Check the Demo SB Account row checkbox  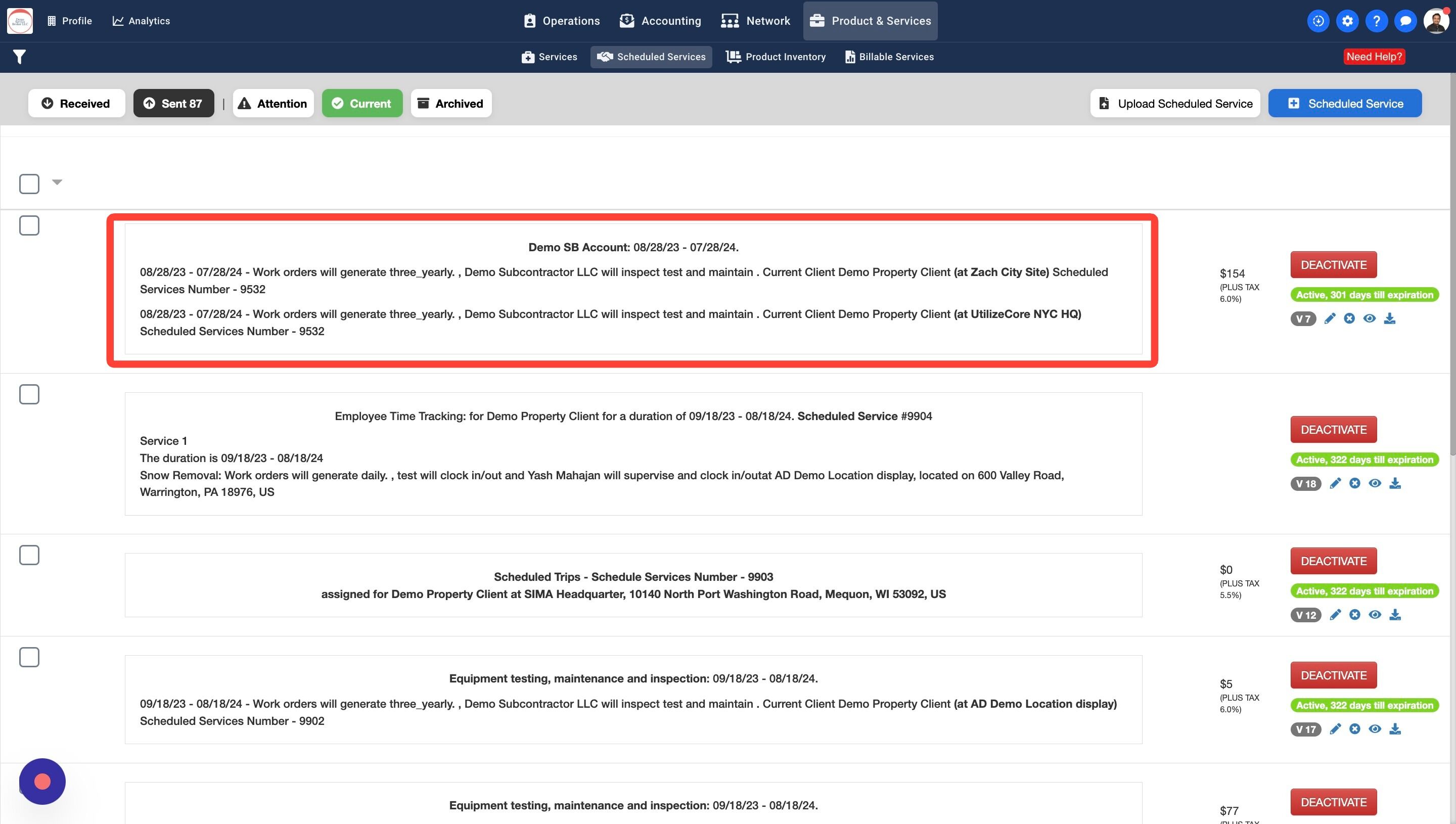pyautogui.click(x=29, y=225)
